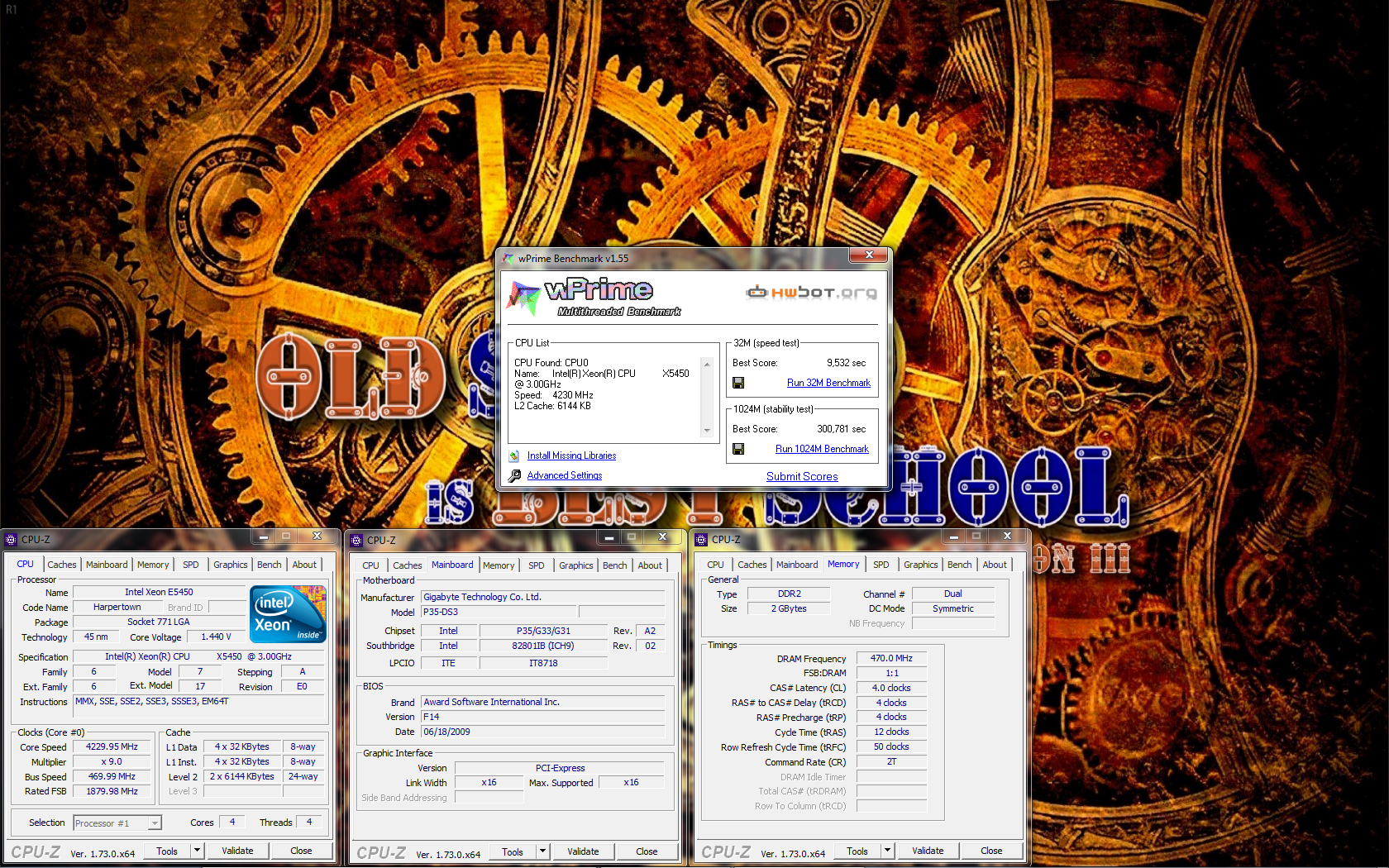This screenshot has width=1389, height=868.
Task: Click the CAS# Latency value 4.0 clocks
Action: [891, 688]
